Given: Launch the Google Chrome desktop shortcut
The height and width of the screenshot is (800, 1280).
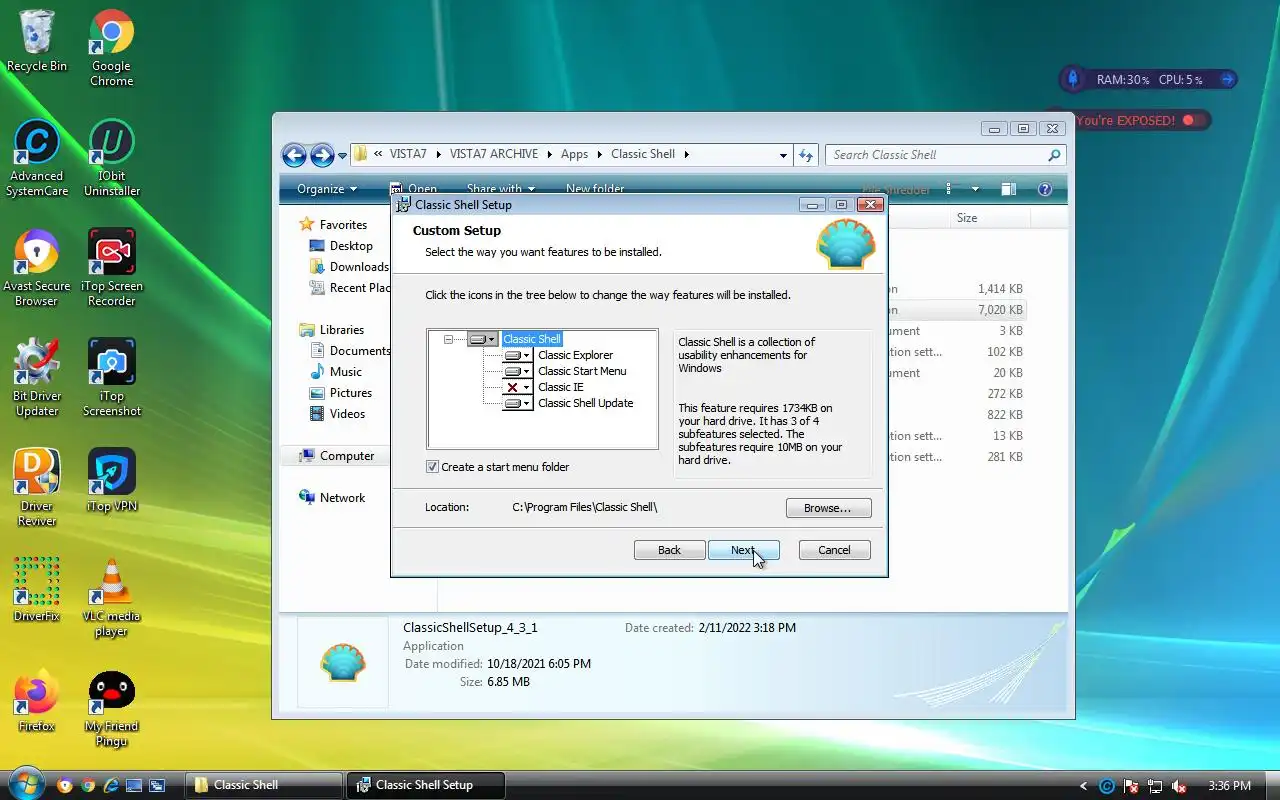Looking at the screenshot, I should [x=111, y=48].
